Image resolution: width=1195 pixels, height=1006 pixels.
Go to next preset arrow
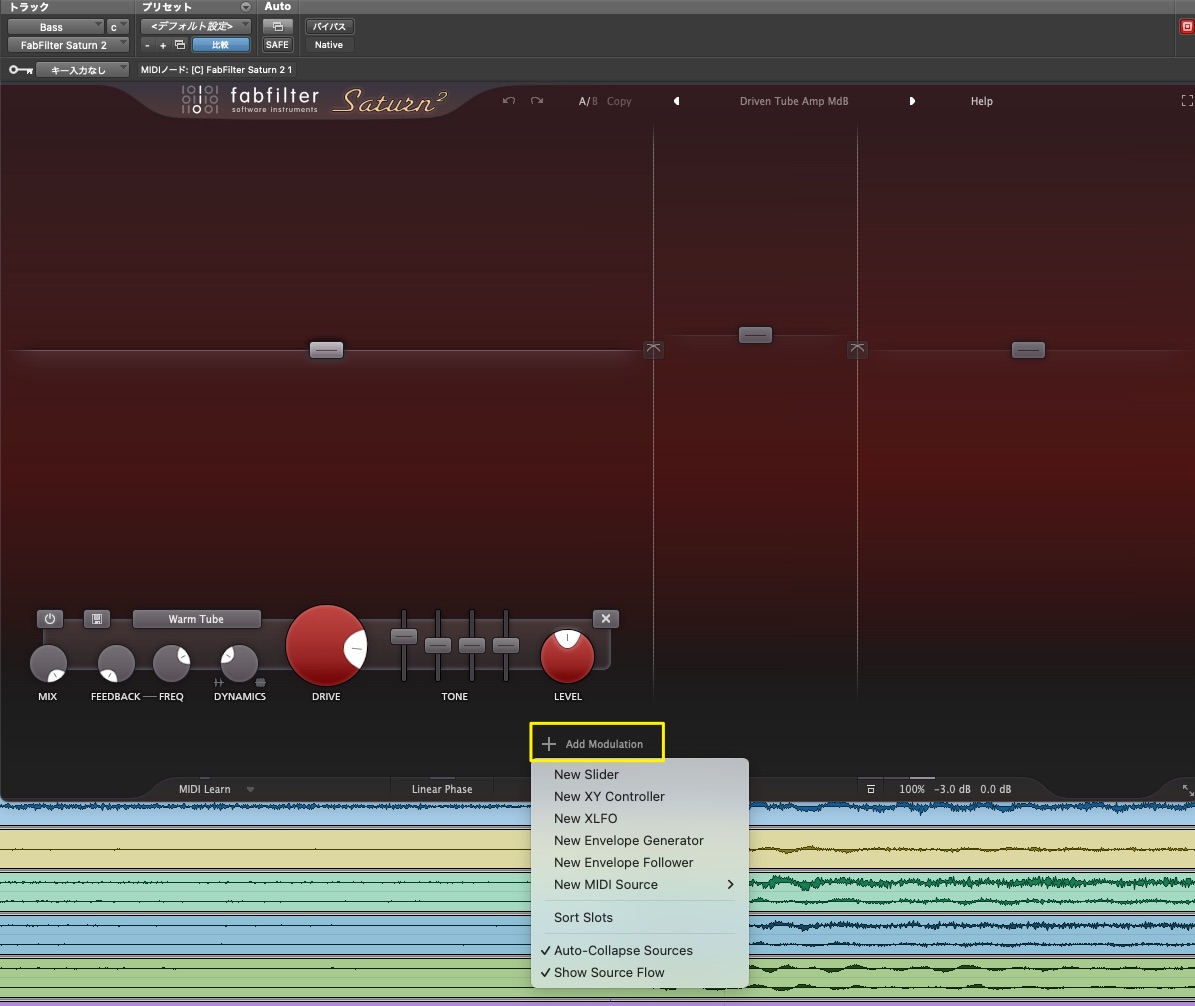click(911, 101)
